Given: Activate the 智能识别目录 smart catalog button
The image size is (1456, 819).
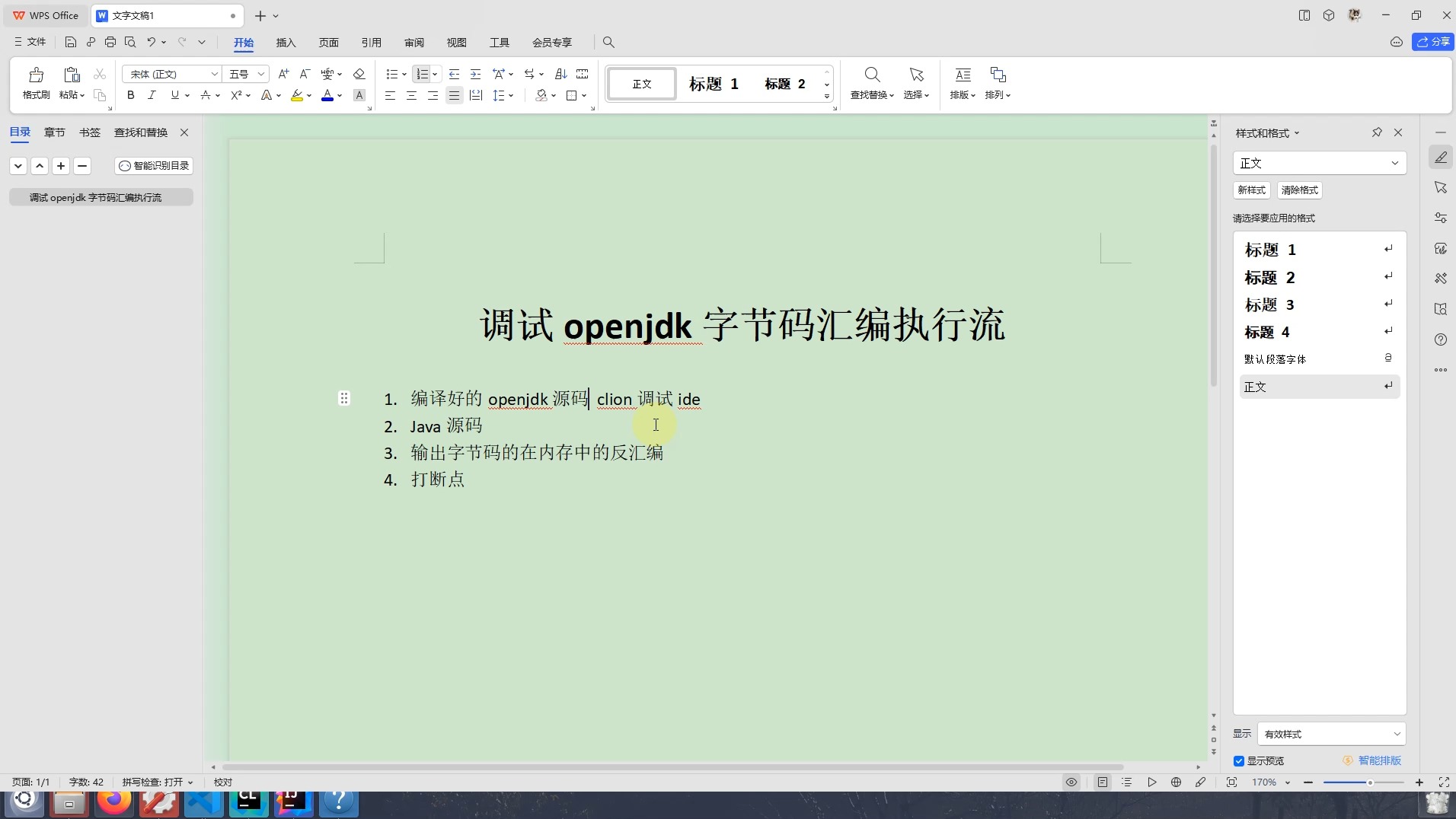Looking at the screenshot, I should [x=152, y=165].
